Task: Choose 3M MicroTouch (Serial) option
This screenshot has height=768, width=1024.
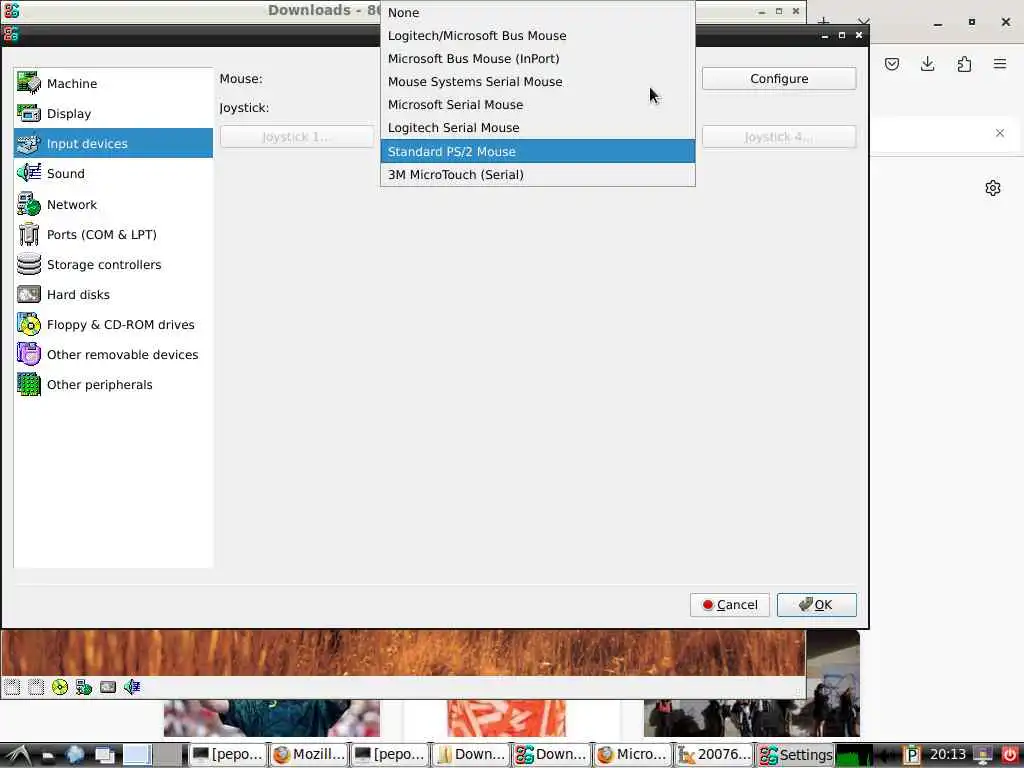Action: pyautogui.click(x=537, y=174)
